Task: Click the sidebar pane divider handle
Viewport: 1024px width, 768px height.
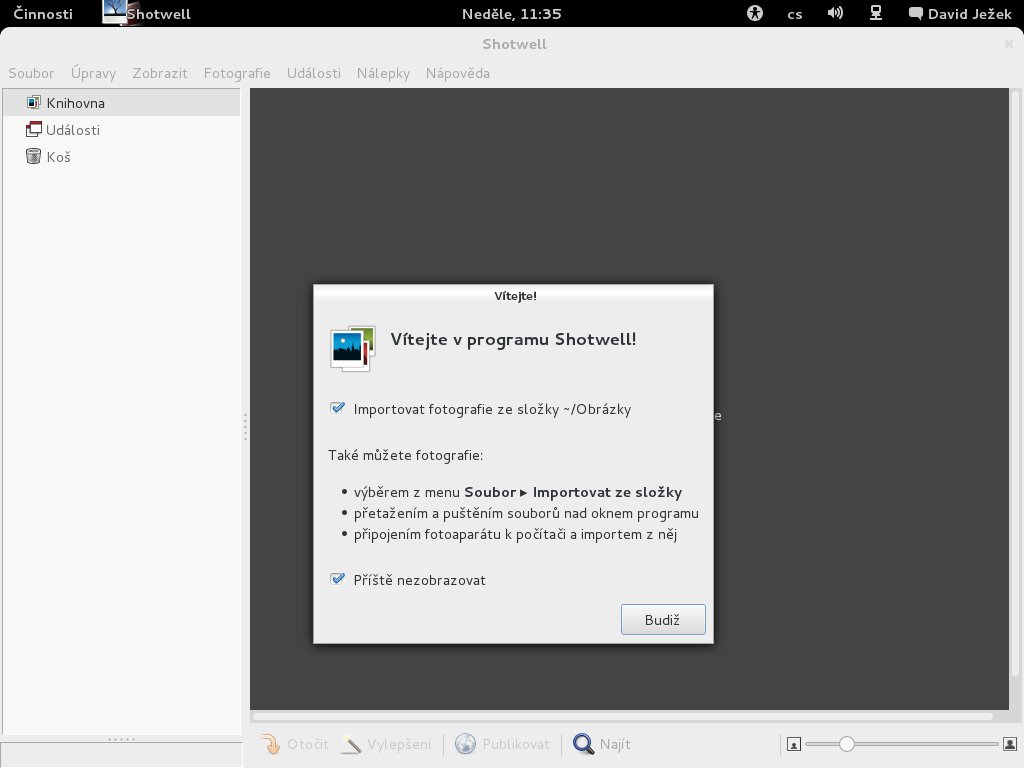Action: (x=246, y=426)
